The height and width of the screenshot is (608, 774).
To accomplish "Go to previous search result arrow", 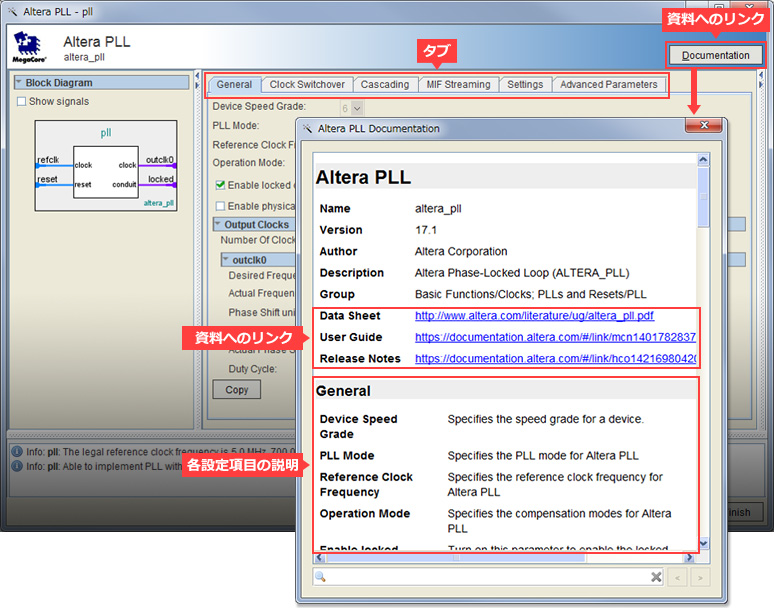I will pos(678,577).
